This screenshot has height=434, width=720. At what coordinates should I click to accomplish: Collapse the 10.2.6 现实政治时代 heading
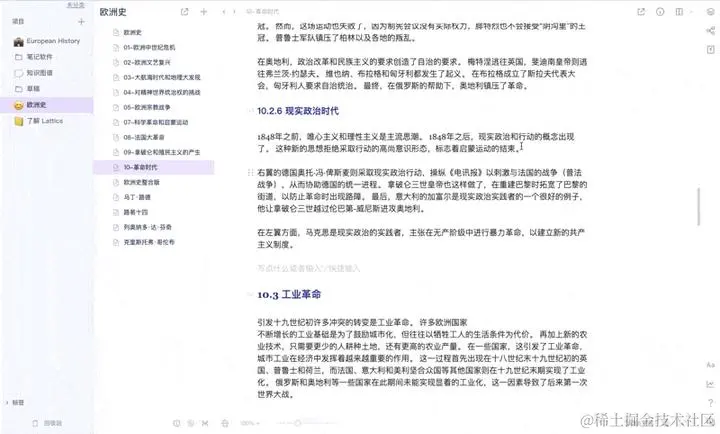pyautogui.click(x=250, y=111)
